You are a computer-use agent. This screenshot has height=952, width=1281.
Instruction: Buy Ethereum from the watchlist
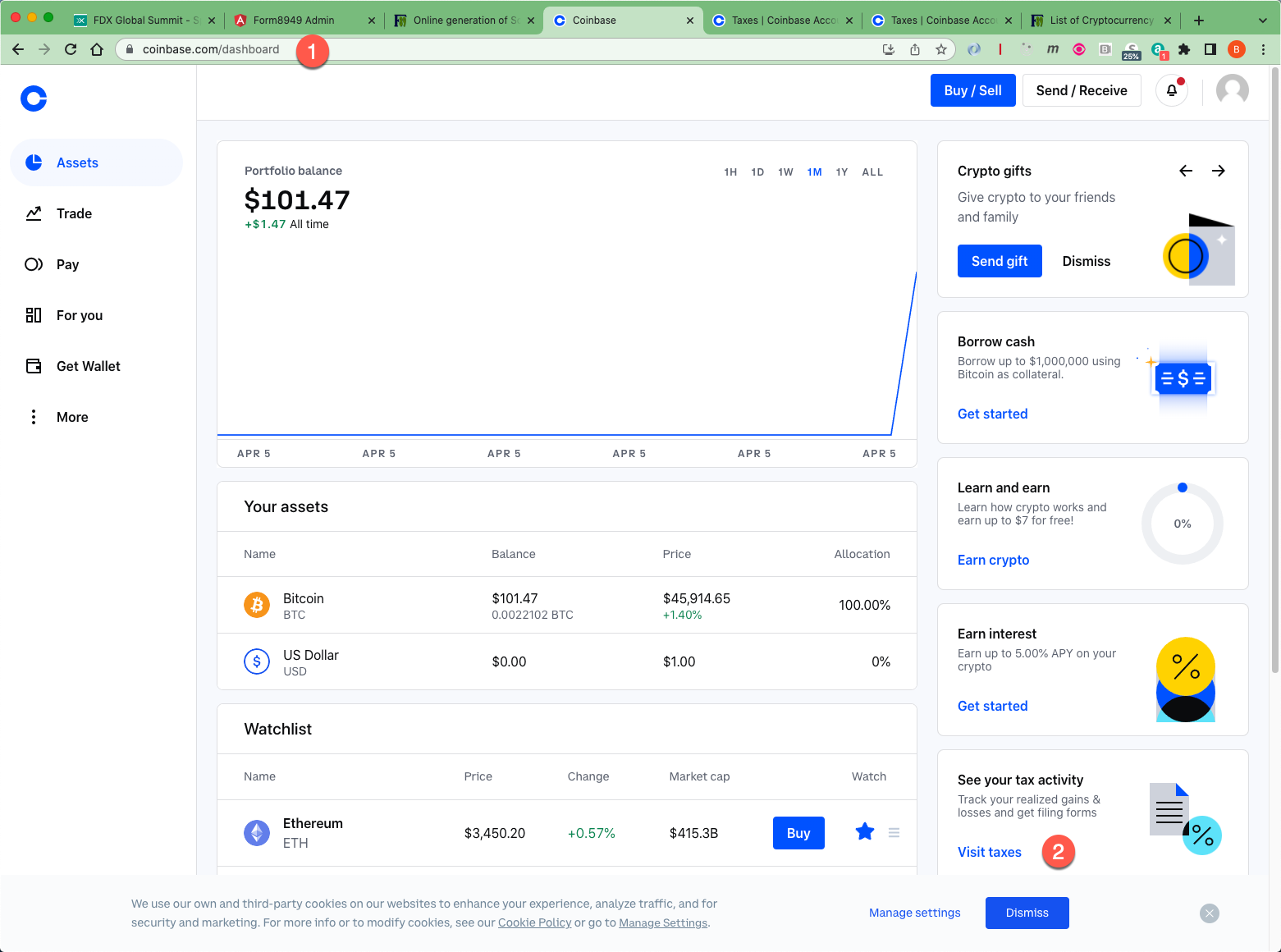(798, 833)
